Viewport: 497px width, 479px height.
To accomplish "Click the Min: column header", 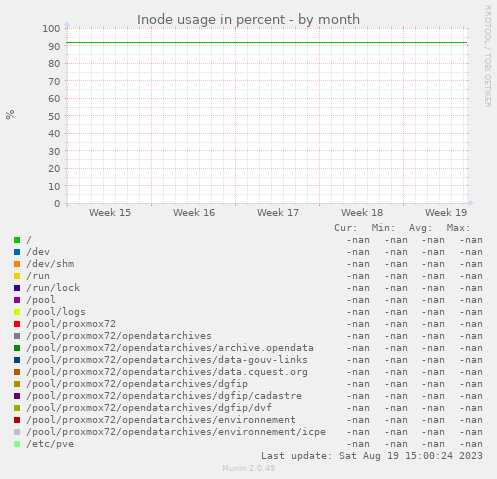I will (x=383, y=228).
